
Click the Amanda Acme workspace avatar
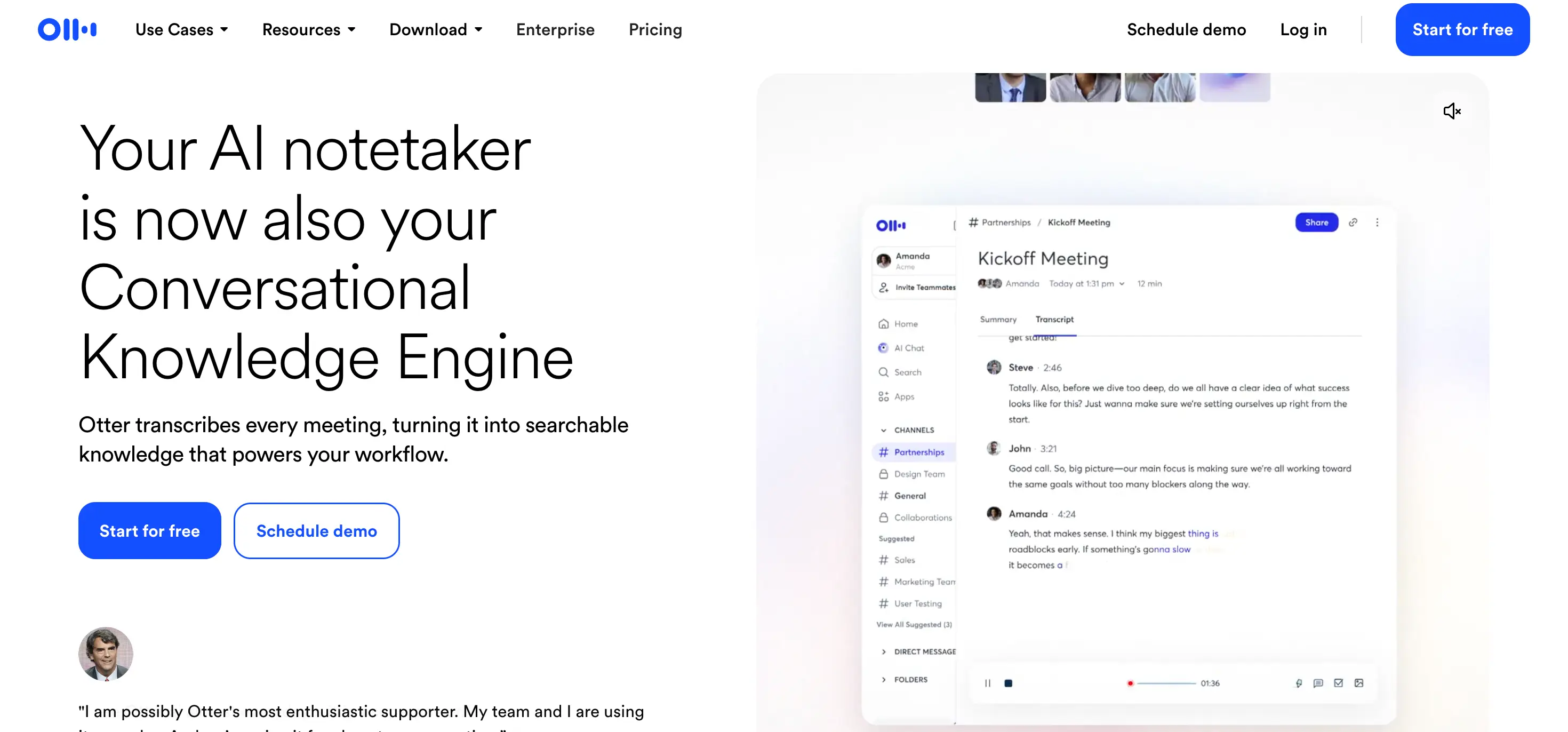[x=883, y=261]
